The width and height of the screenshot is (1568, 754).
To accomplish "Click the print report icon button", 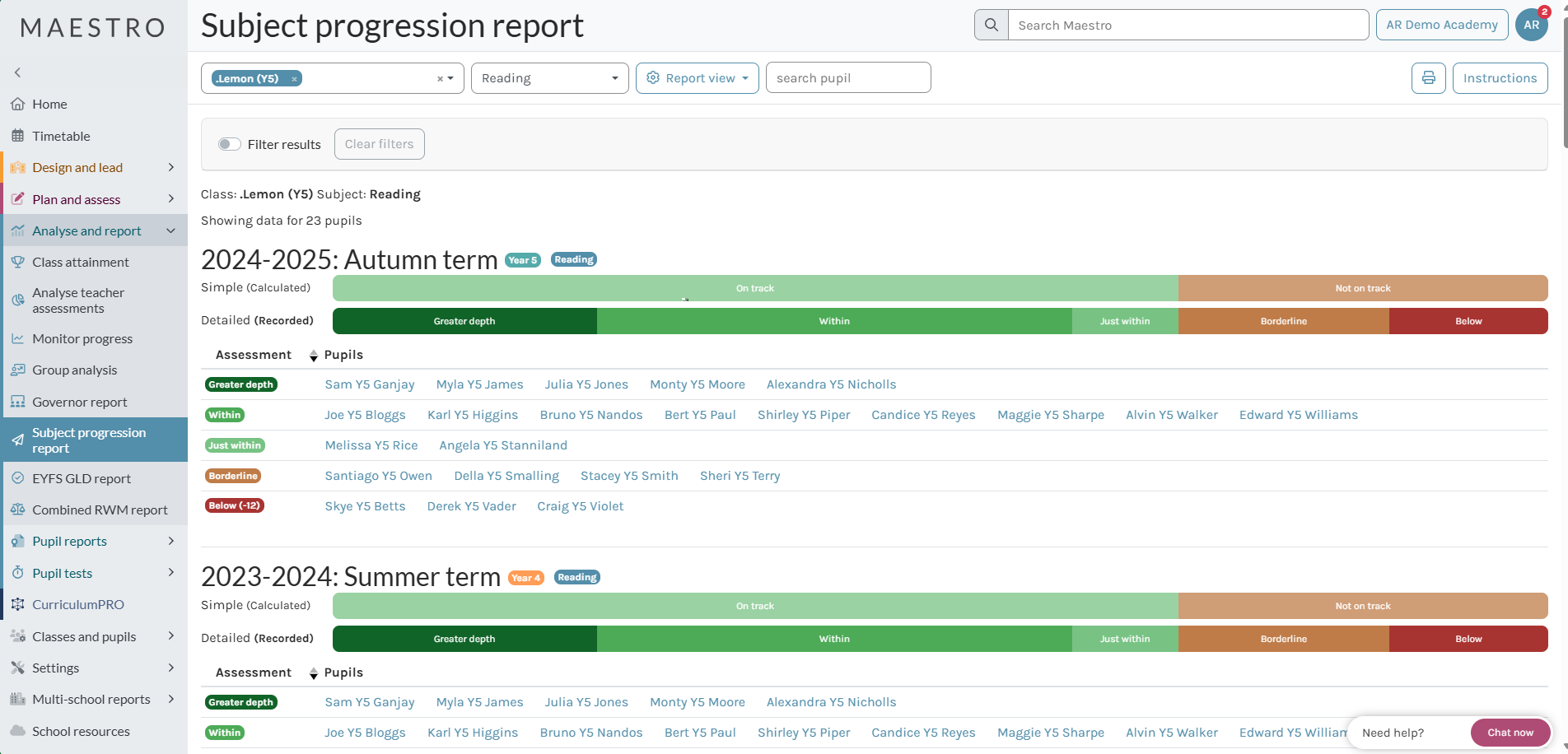I will 1428,78.
